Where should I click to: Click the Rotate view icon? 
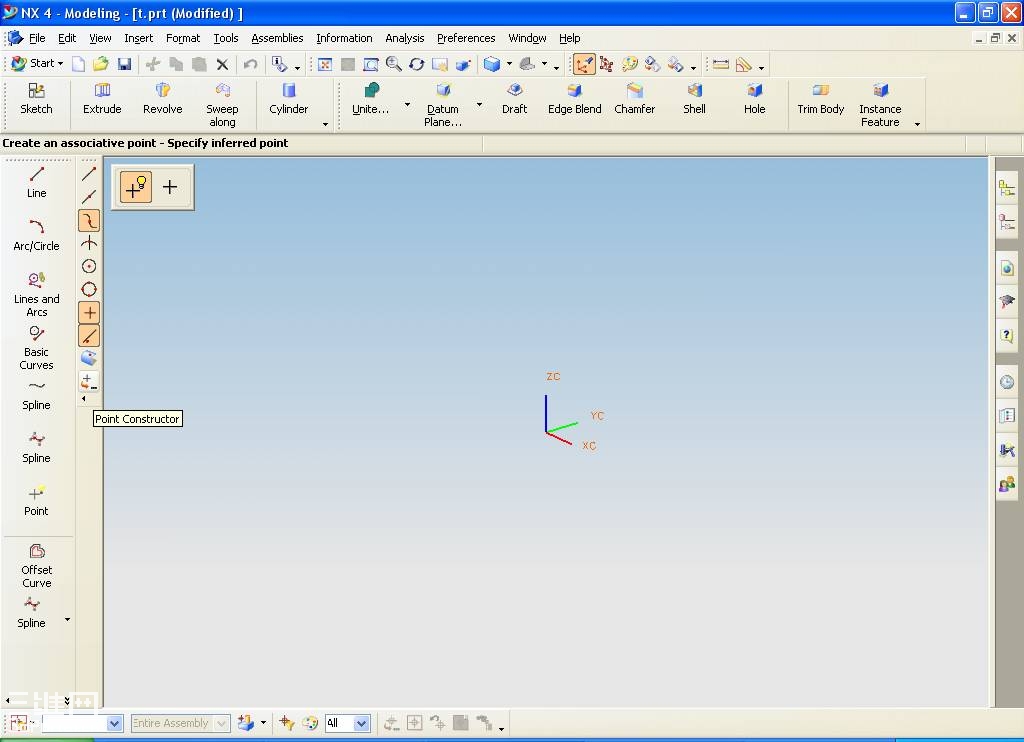pyautogui.click(x=417, y=64)
